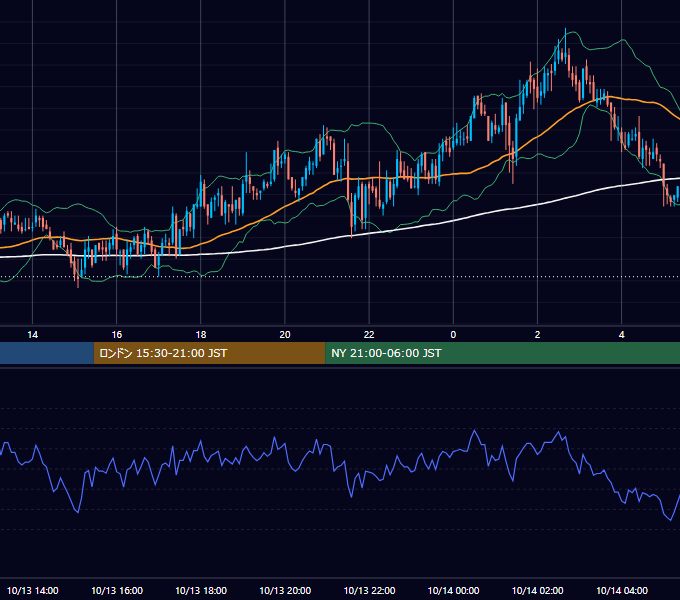This screenshot has width=680, height=600.
Task: Click the 10/14 00:00 date label
Action: pos(453,590)
